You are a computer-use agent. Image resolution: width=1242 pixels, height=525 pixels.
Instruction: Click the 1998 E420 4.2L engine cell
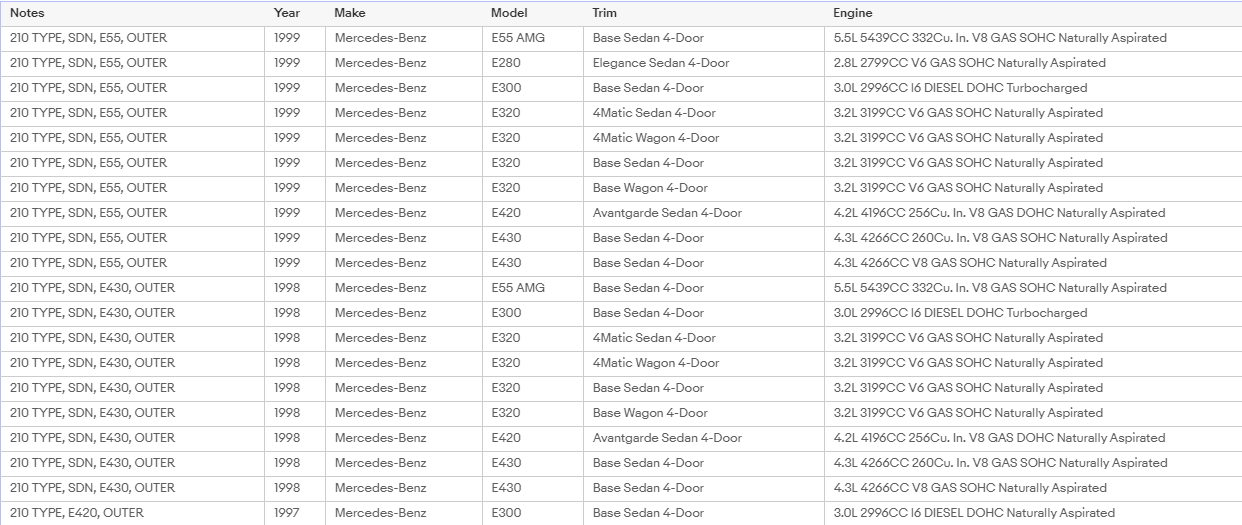(1033, 438)
